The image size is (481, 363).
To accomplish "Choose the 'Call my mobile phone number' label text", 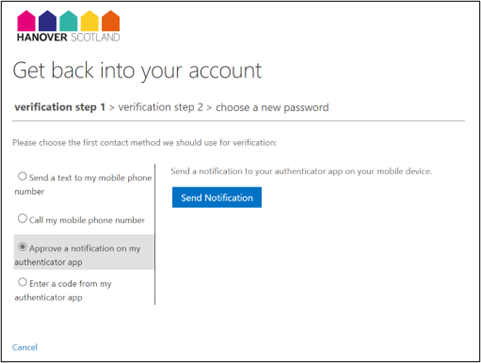I will coord(87,220).
